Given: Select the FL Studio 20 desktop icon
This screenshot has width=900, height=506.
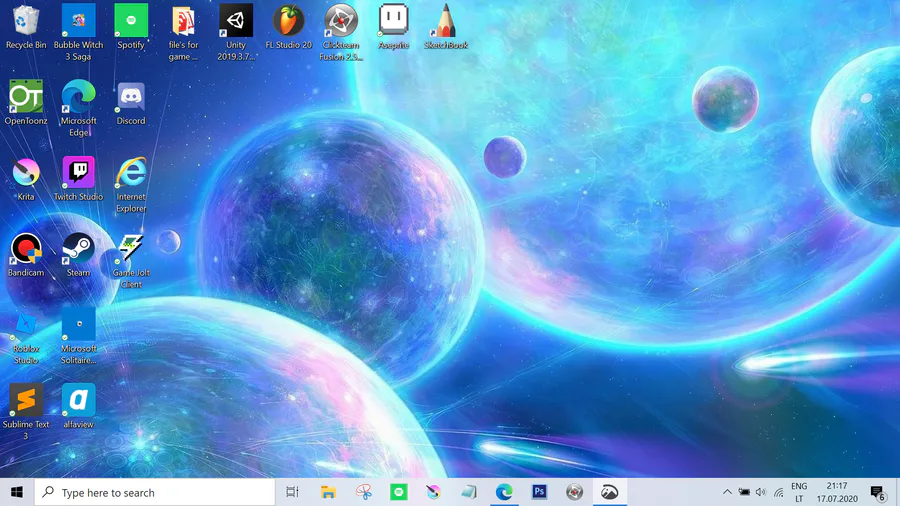Looking at the screenshot, I should tap(289, 28).
